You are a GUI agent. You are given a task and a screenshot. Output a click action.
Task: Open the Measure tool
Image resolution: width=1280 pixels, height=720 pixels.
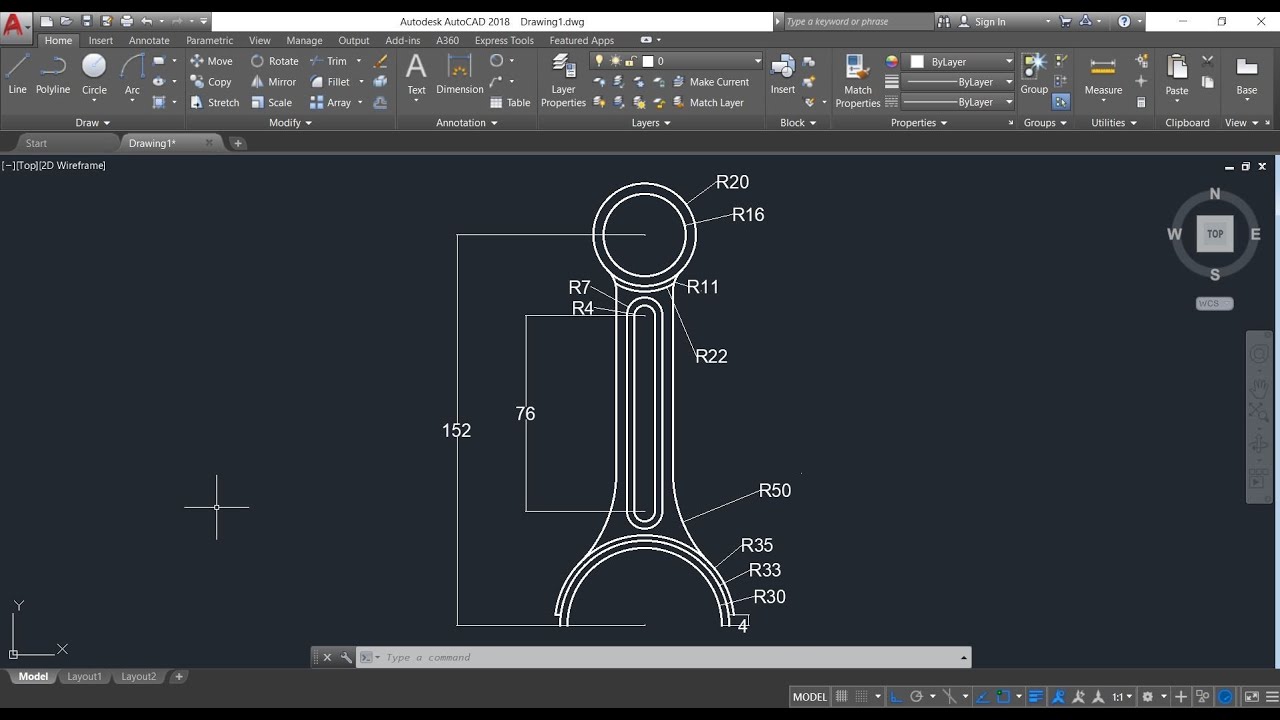(x=1103, y=78)
